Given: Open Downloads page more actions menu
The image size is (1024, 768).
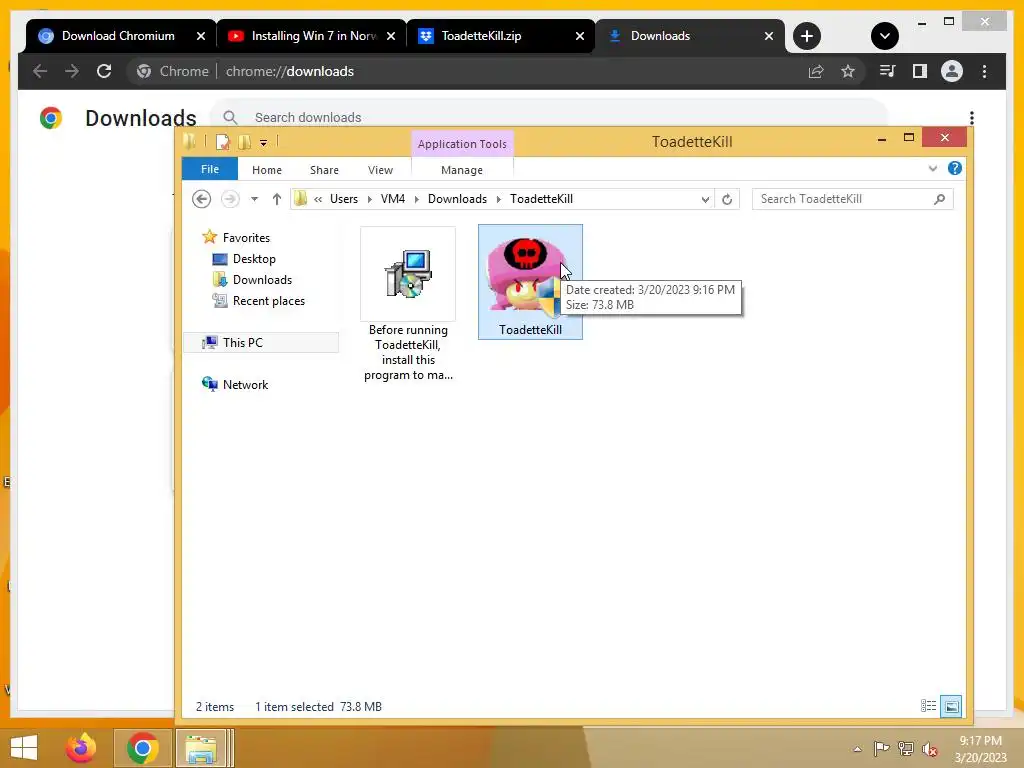Looking at the screenshot, I should point(972,118).
